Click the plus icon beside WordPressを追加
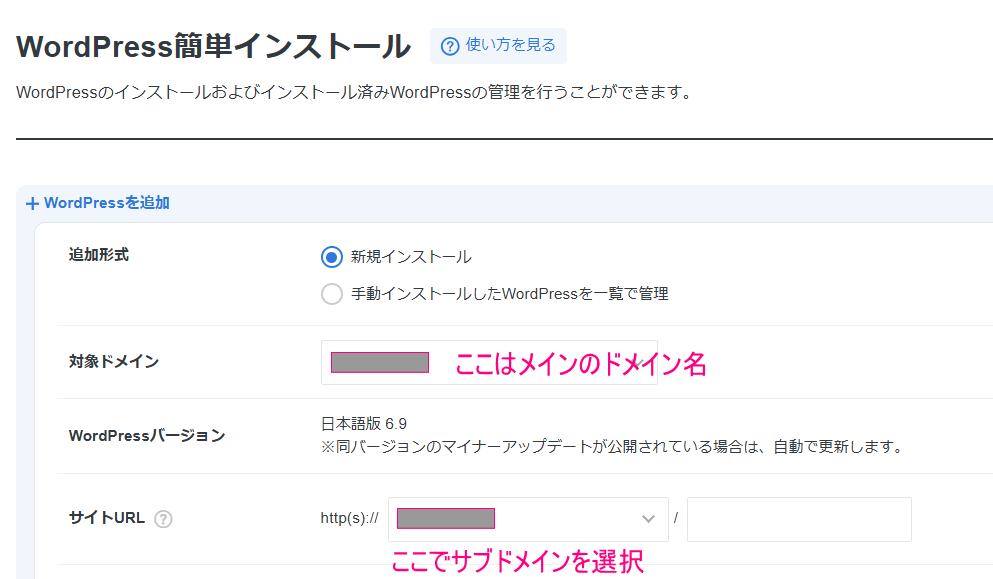This screenshot has height=579, width=993. point(32,203)
